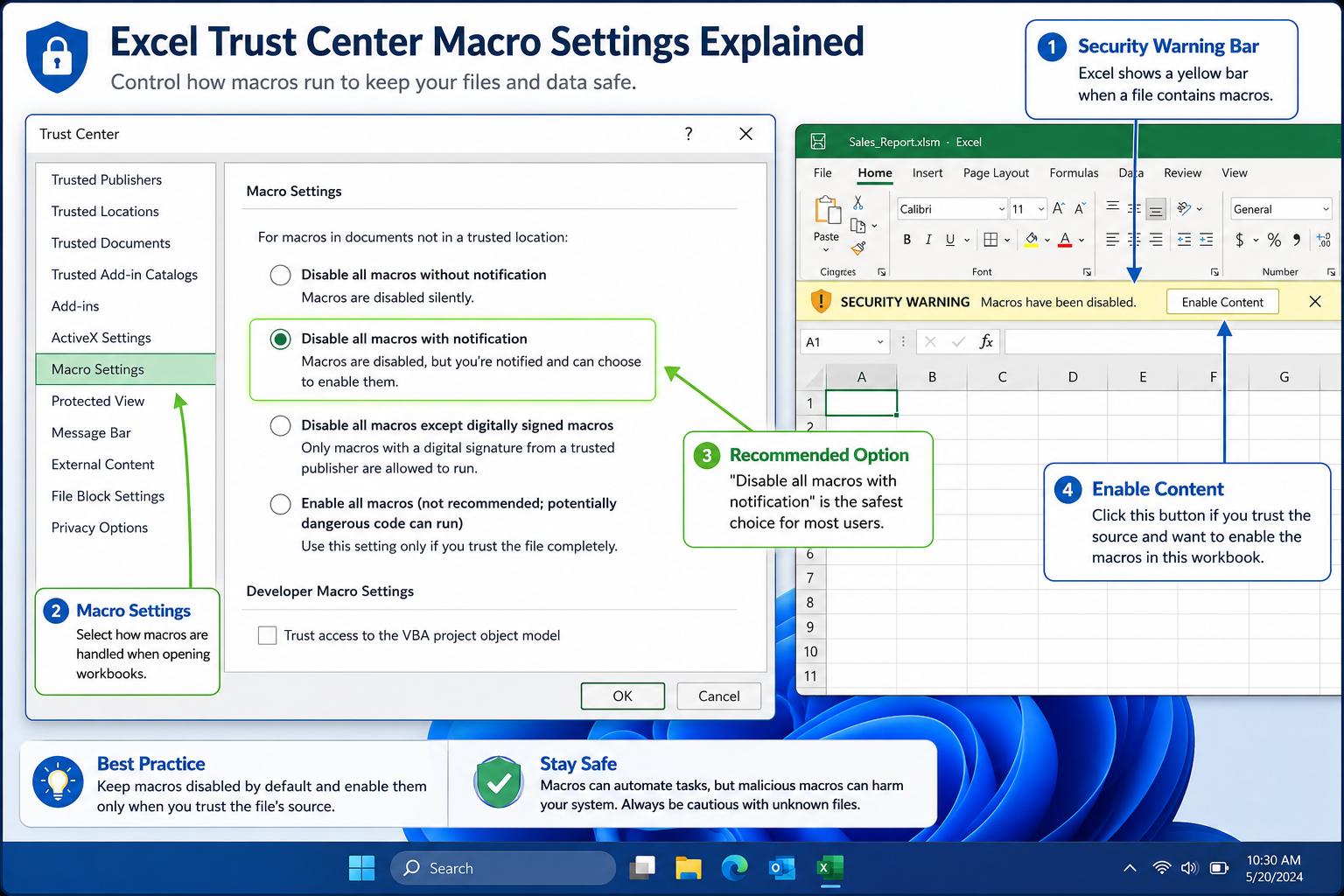Viewport: 1344px width, 896px height.
Task: Open the font size 11 dropdown
Action: point(1040,209)
